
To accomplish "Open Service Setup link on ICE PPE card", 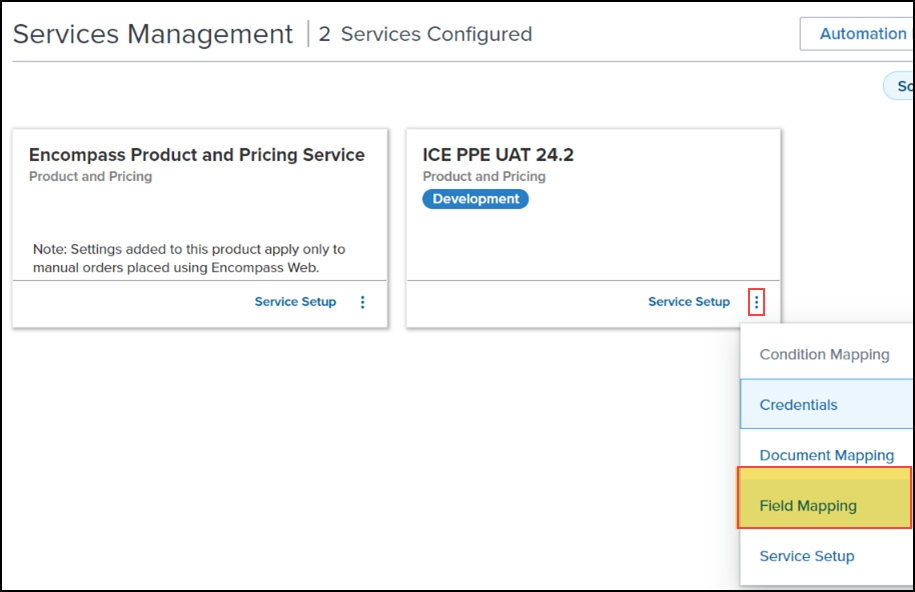I will click(x=689, y=302).
